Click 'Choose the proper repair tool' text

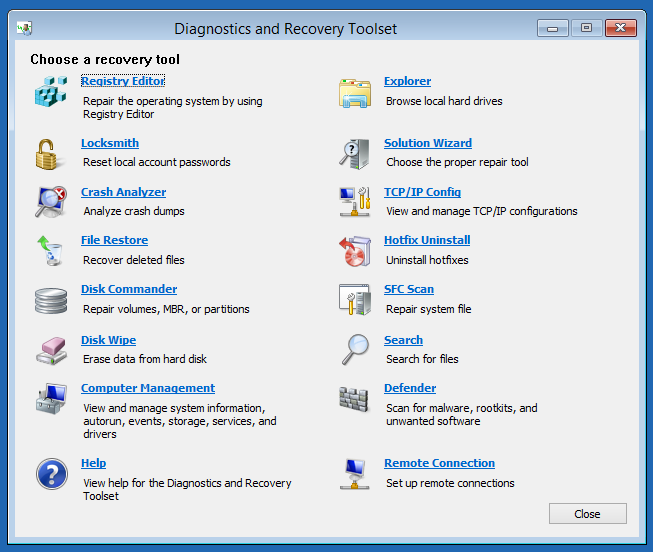[457, 162]
